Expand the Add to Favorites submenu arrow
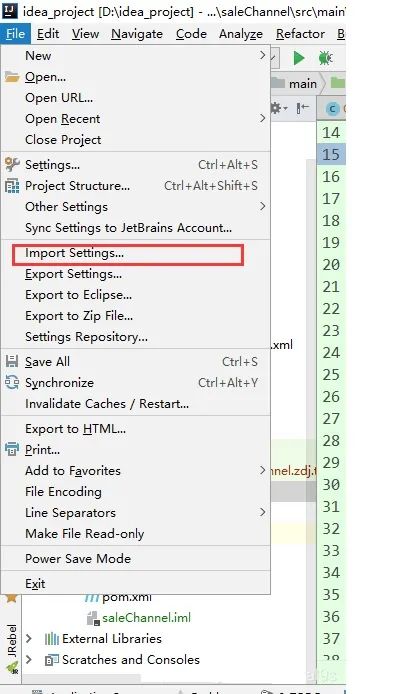Image resolution: width=396 pixels, height=694 pixels. (x=263, y=470)
